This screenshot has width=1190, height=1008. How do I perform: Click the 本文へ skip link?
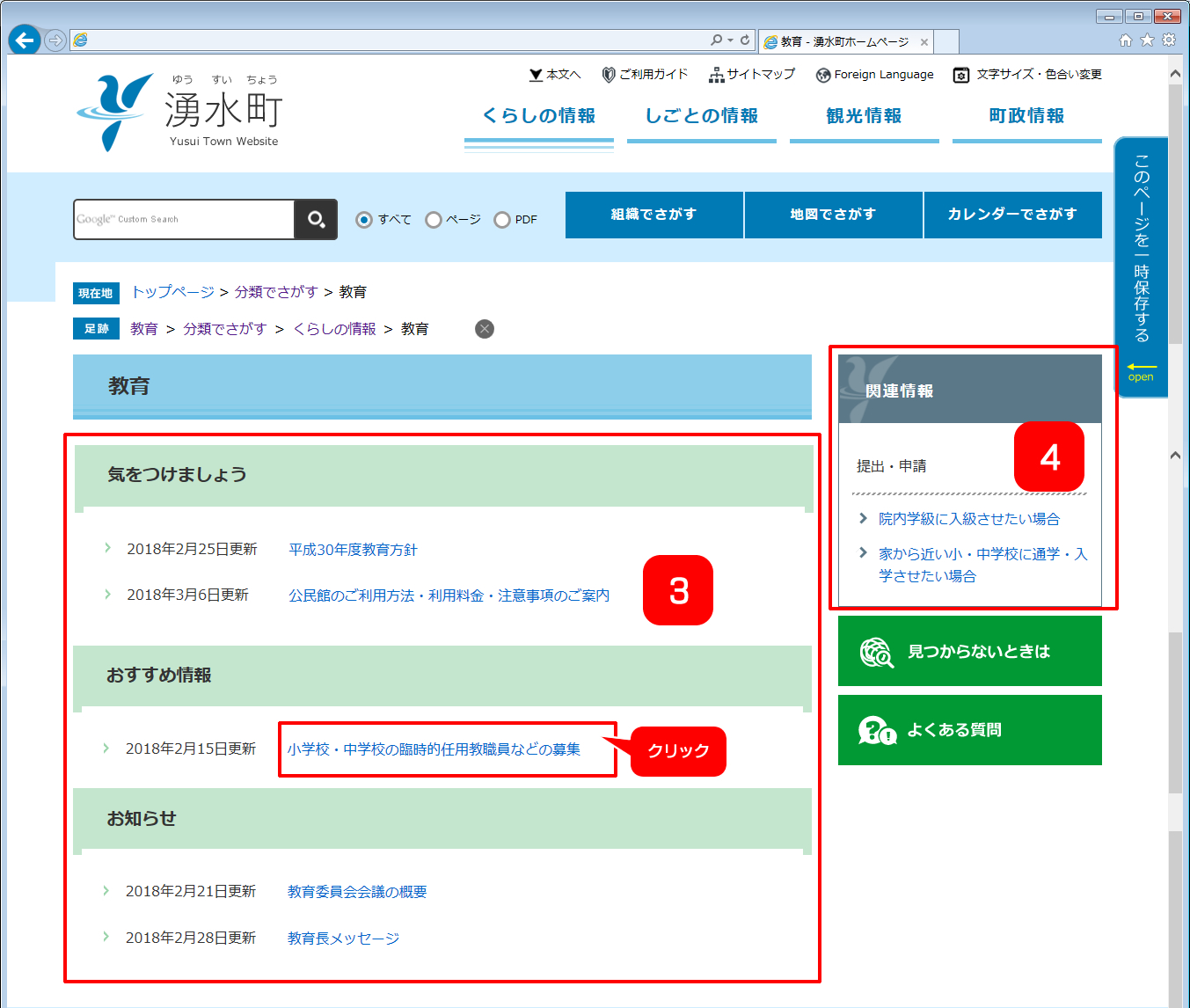pyautogui.click(x=555, y=75)
